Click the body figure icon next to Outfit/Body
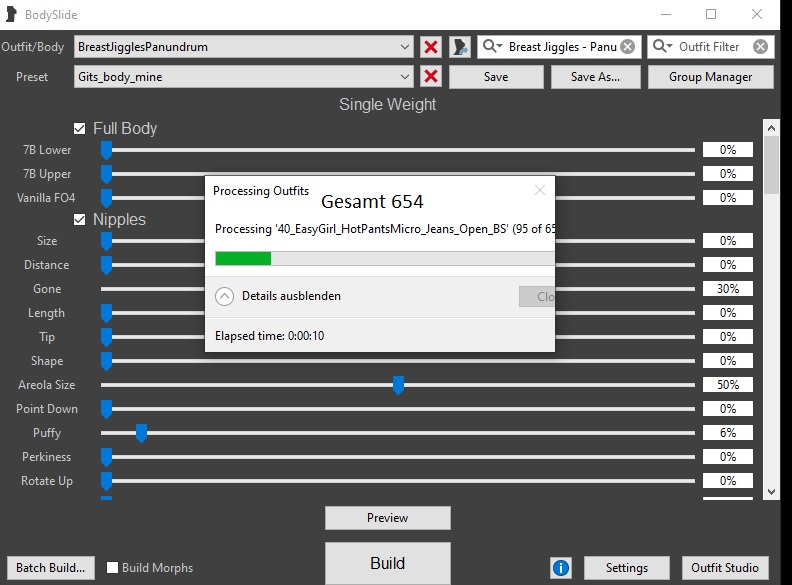Viewport: 792px width, 585px height. coord(460,47)
